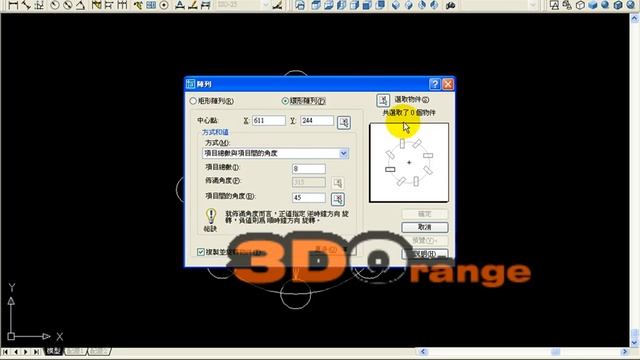Switch to SE Isometric view

click(x=409, y=5)
